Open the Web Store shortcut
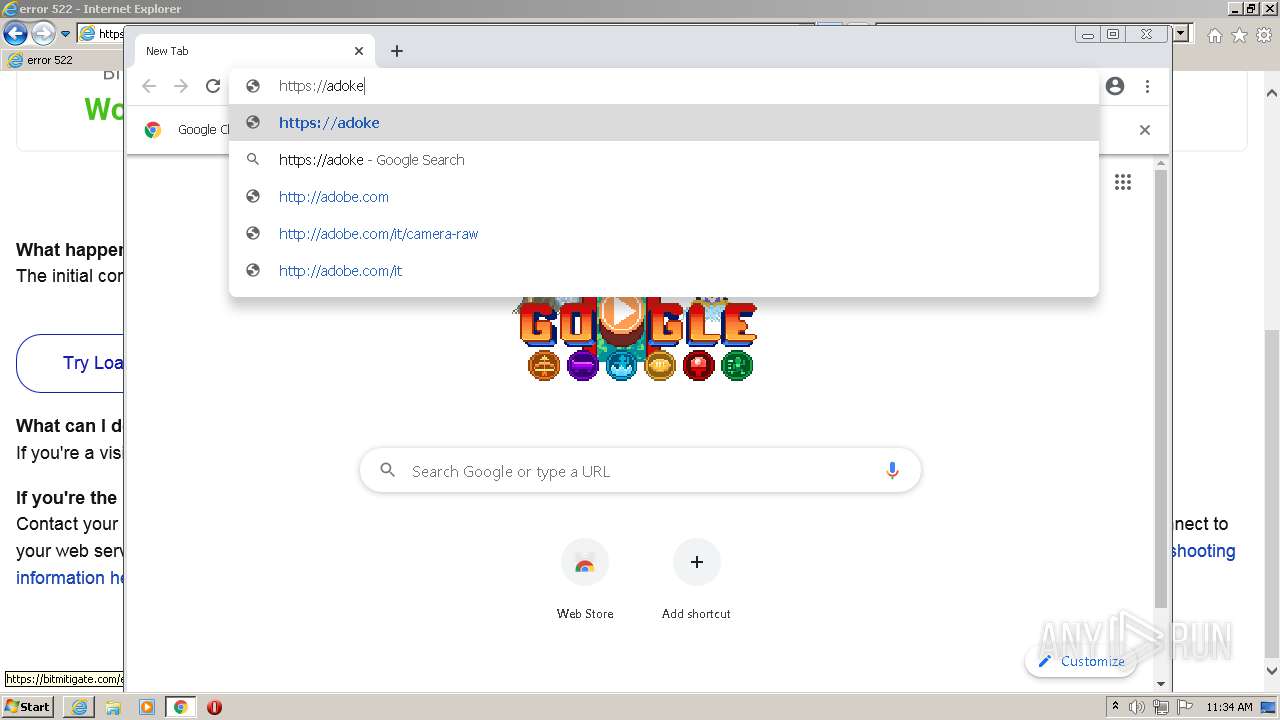The width and height of the screenshot is (1280, 720). pyautogui.click(x=585, y=580)
